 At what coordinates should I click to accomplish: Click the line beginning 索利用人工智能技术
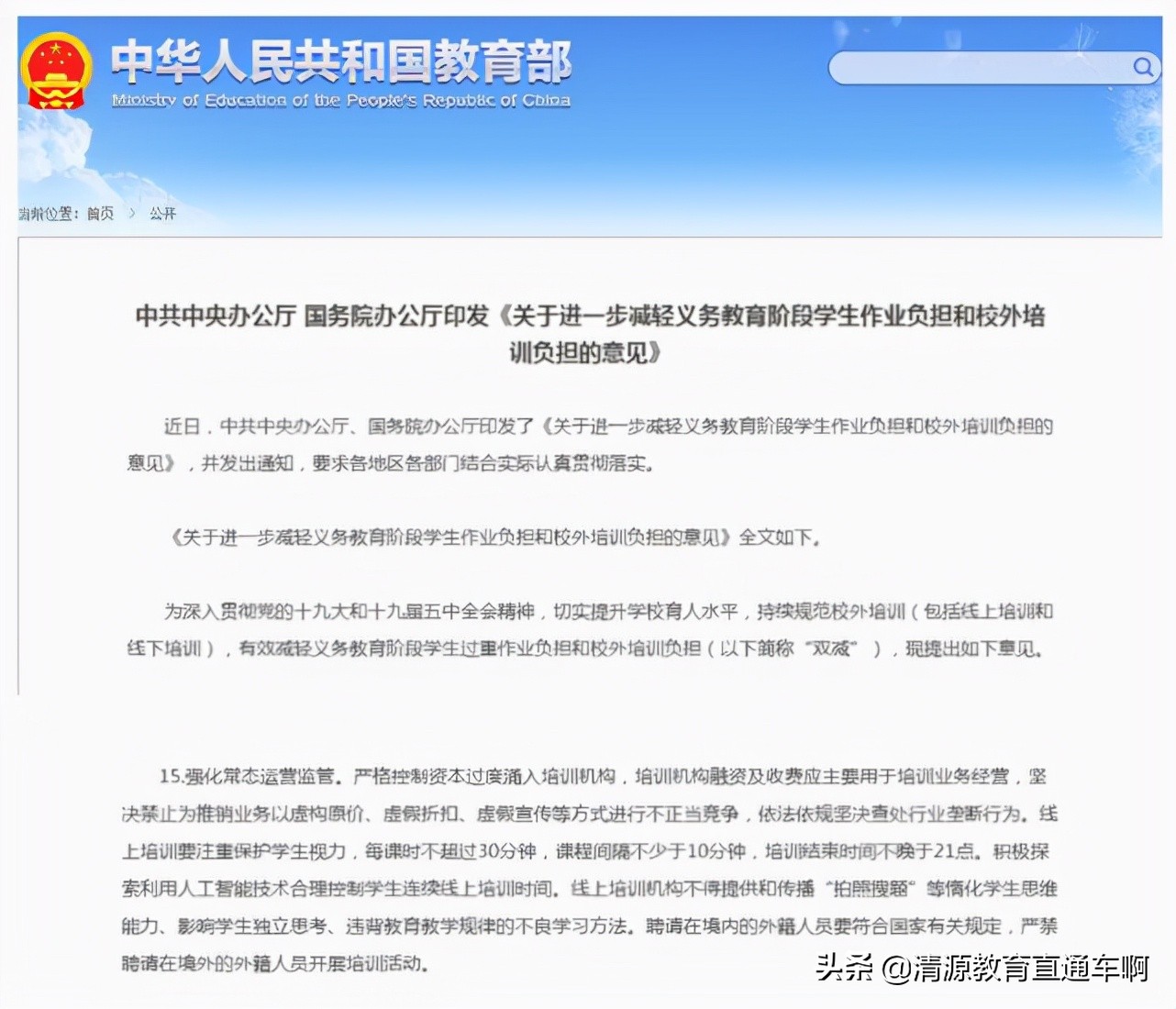pos(590,889)
